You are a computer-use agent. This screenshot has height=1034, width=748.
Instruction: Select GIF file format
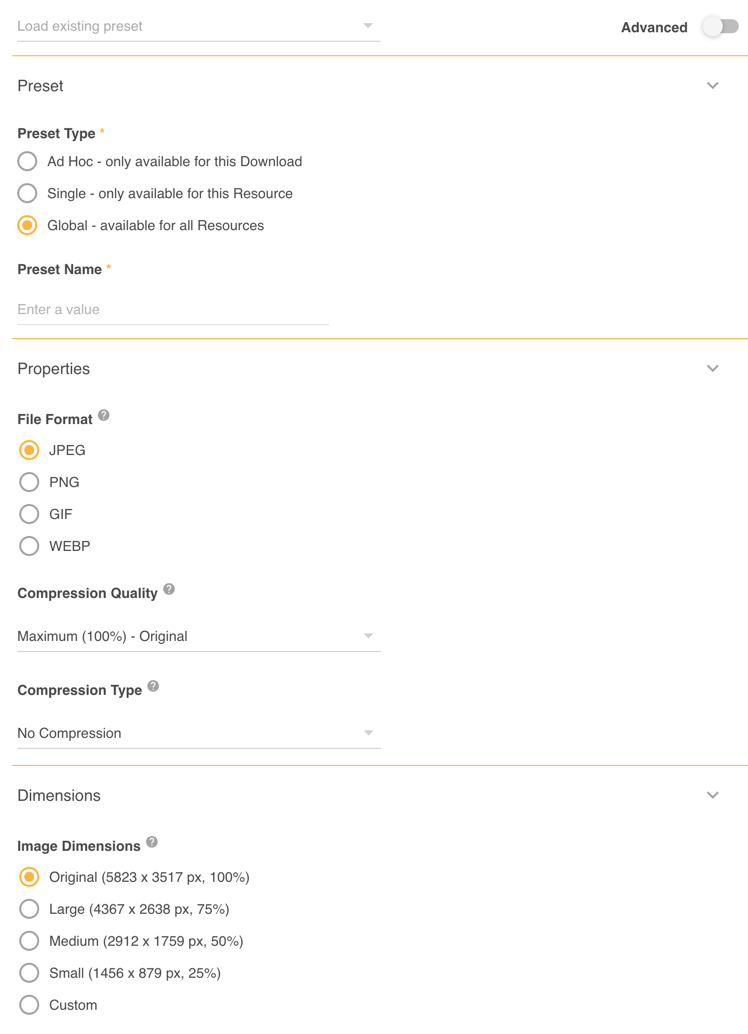tap(30, 515)
